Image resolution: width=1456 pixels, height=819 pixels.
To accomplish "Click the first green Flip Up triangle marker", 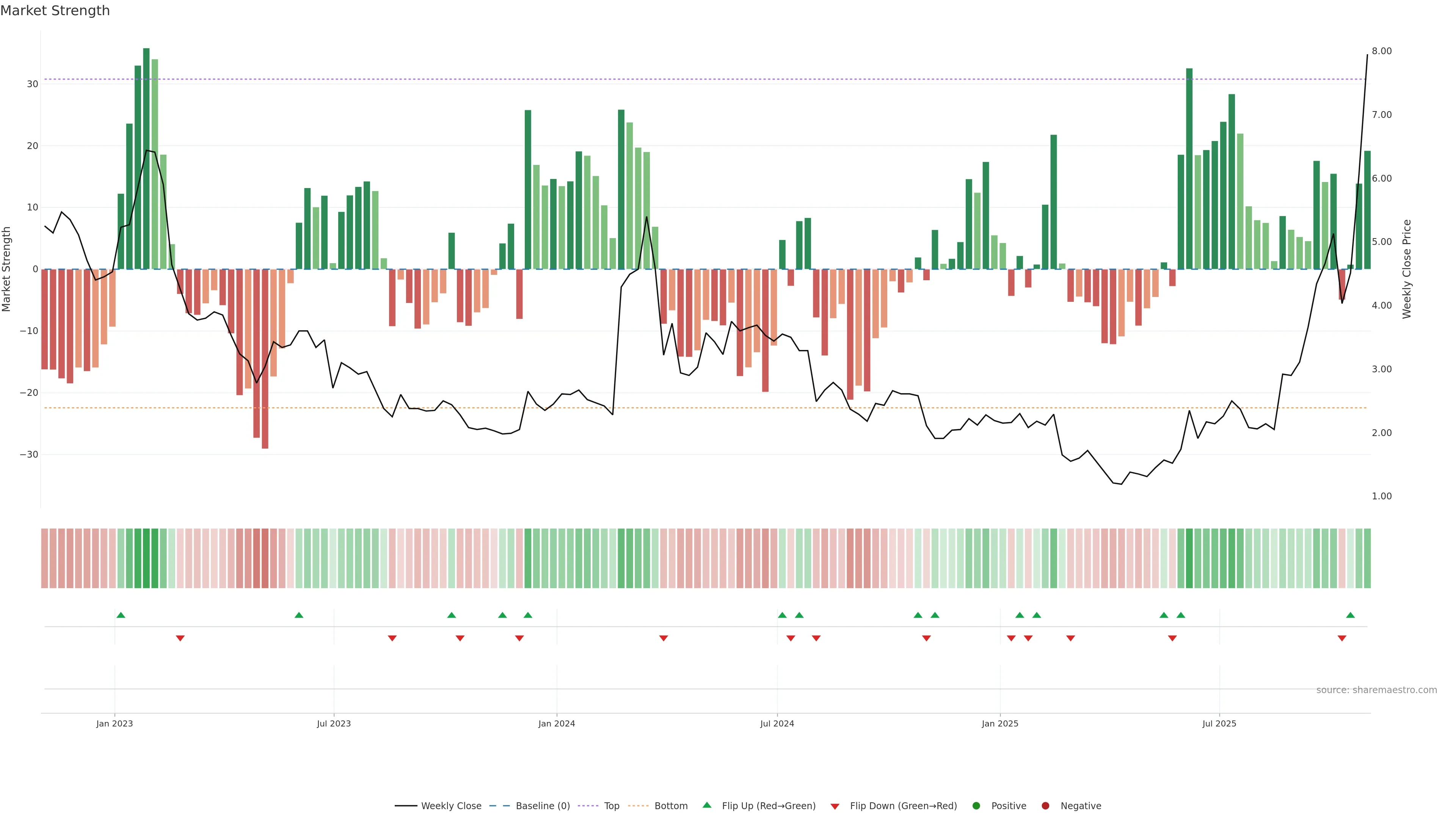I will tap(121, 615).
